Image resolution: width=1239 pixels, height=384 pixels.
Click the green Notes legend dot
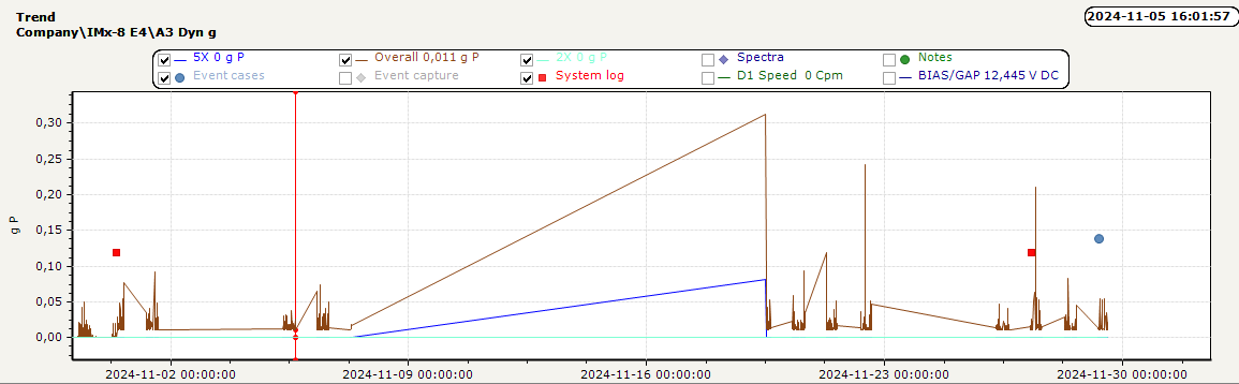pyautogui.click(x=905, y=59)
